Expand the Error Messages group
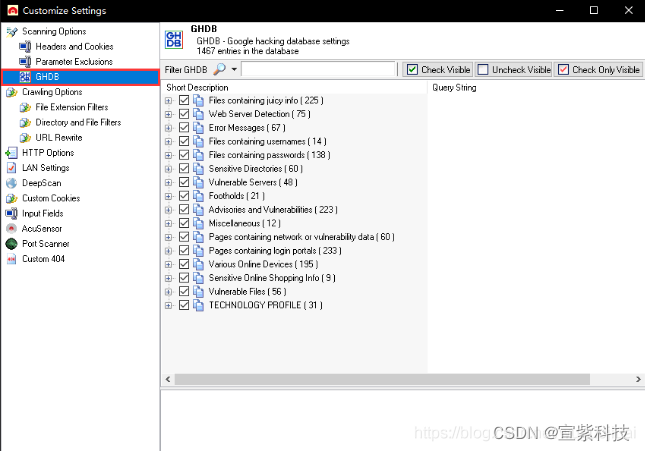The image size is (645, 451). click(168, 128)
